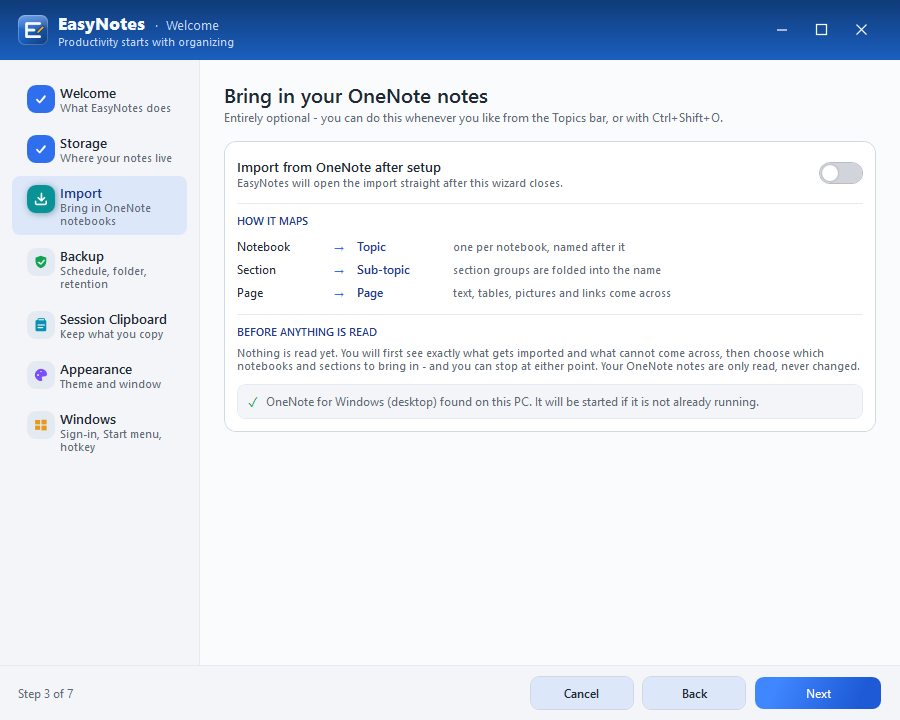Click the Next button

[x=818, y=694]
